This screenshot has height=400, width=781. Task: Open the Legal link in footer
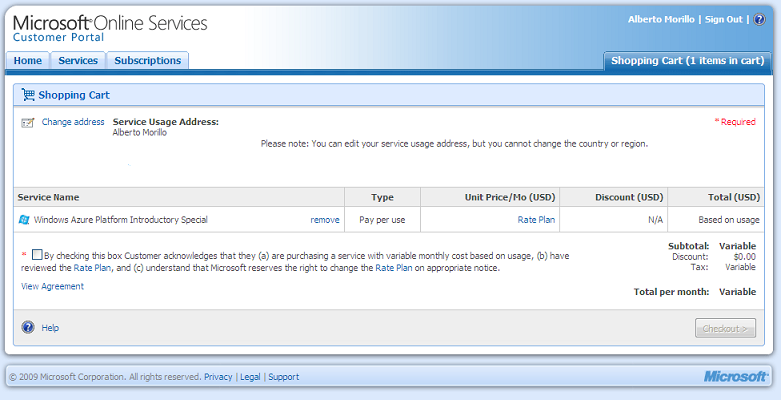pyautogui.click(x=250, y=377)
